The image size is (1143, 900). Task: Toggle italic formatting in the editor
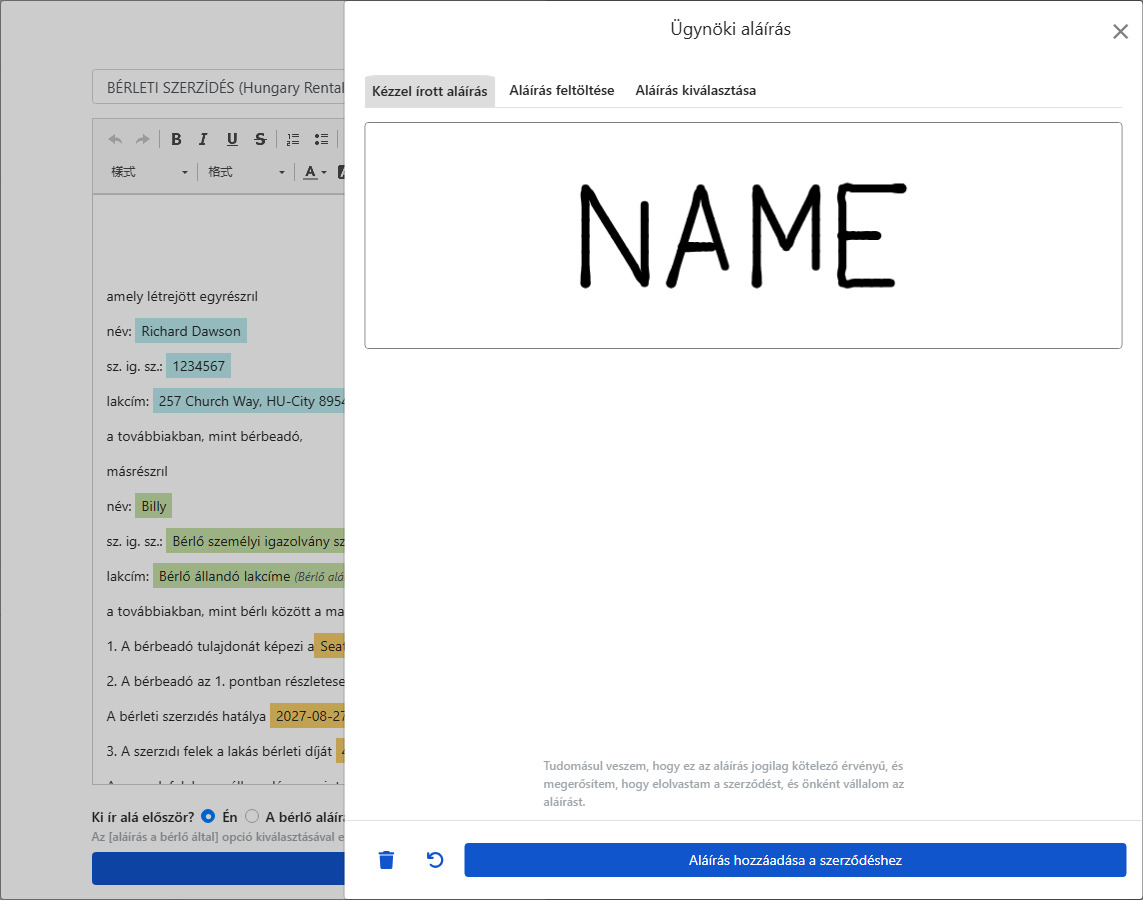tap(203, 139)
